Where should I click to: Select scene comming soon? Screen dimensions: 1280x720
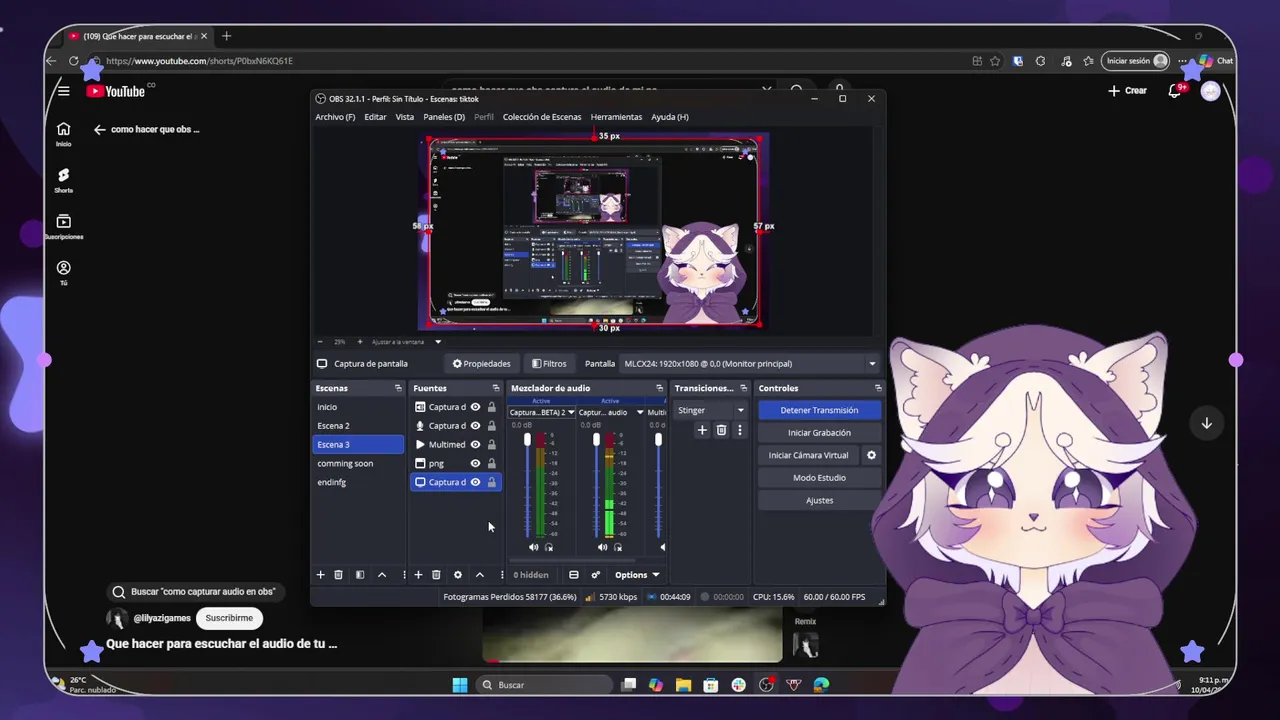[356, 463]
